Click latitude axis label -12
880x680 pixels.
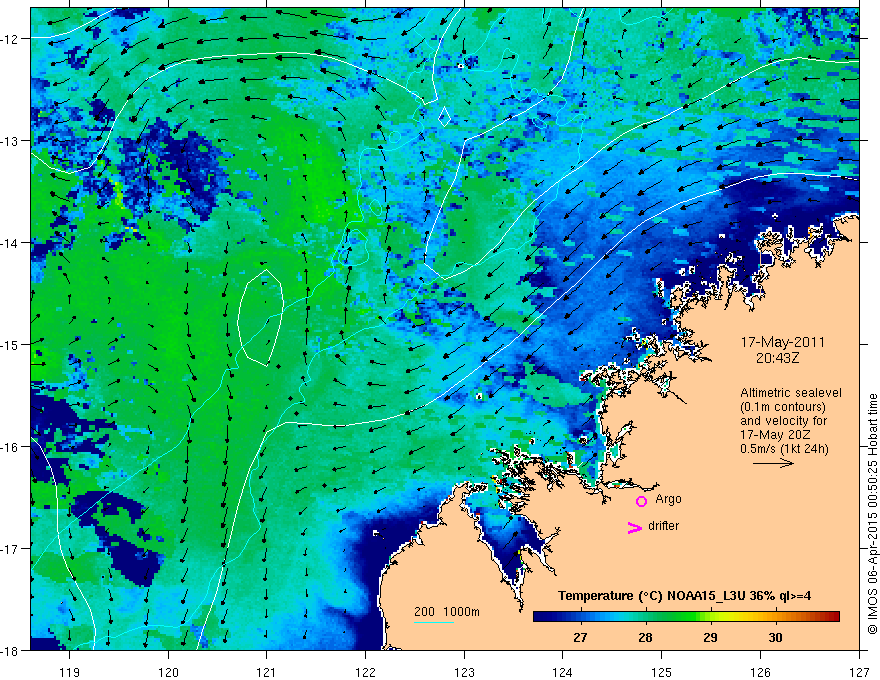(x=11, y=39)
